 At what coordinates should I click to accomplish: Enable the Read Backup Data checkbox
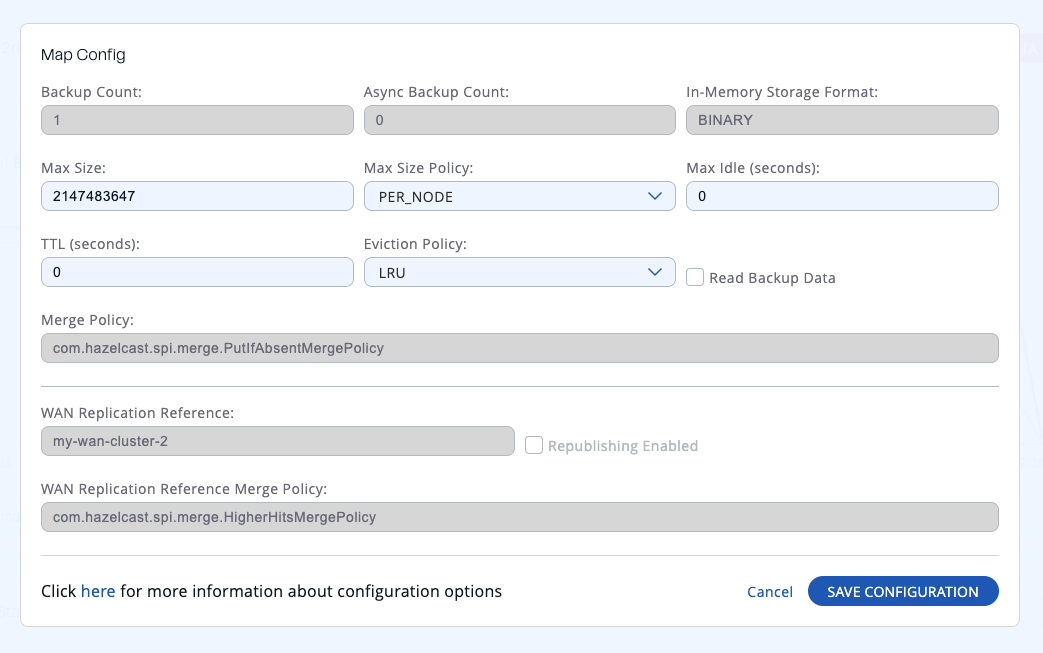coord(695,277)
